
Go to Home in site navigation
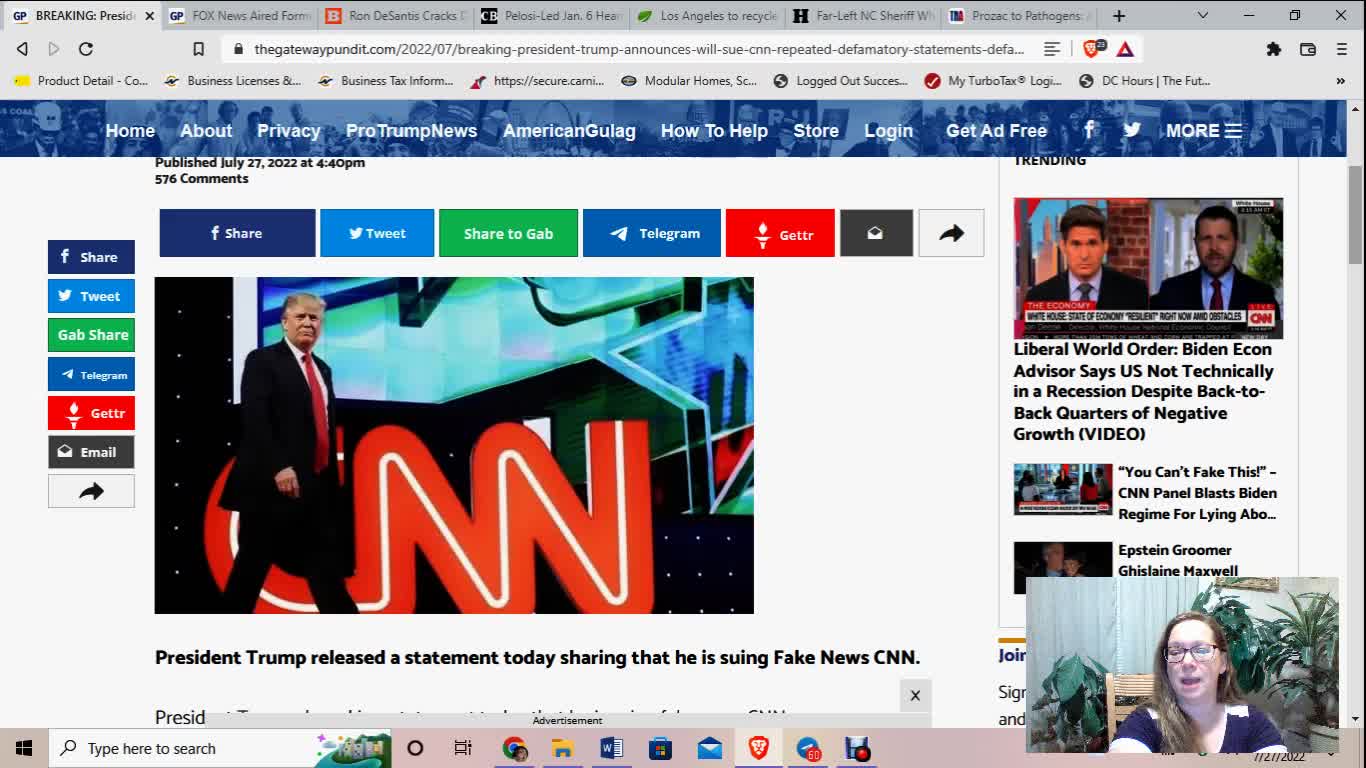pos(130,130)
